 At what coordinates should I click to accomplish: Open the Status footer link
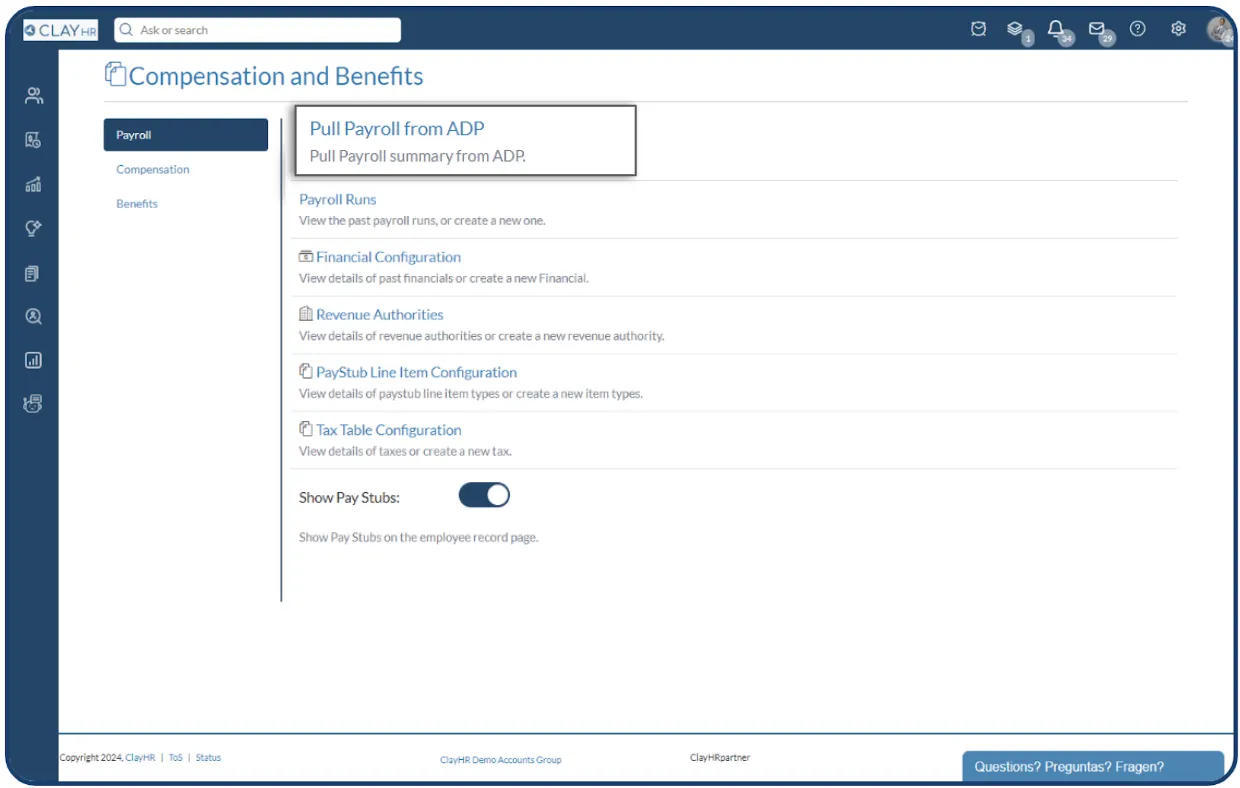(208, 758)
